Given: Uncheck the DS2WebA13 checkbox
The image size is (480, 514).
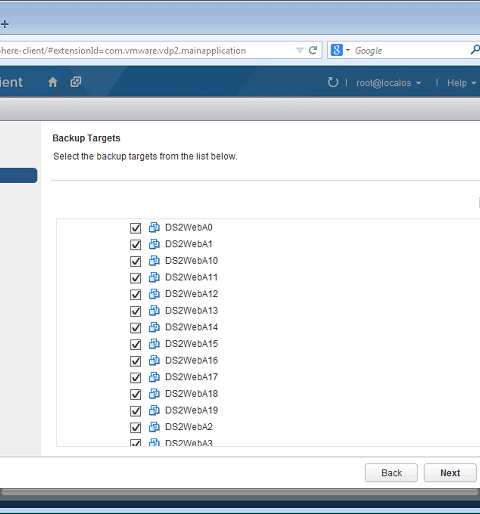Looking at the screenshot, I should (135, 311).
